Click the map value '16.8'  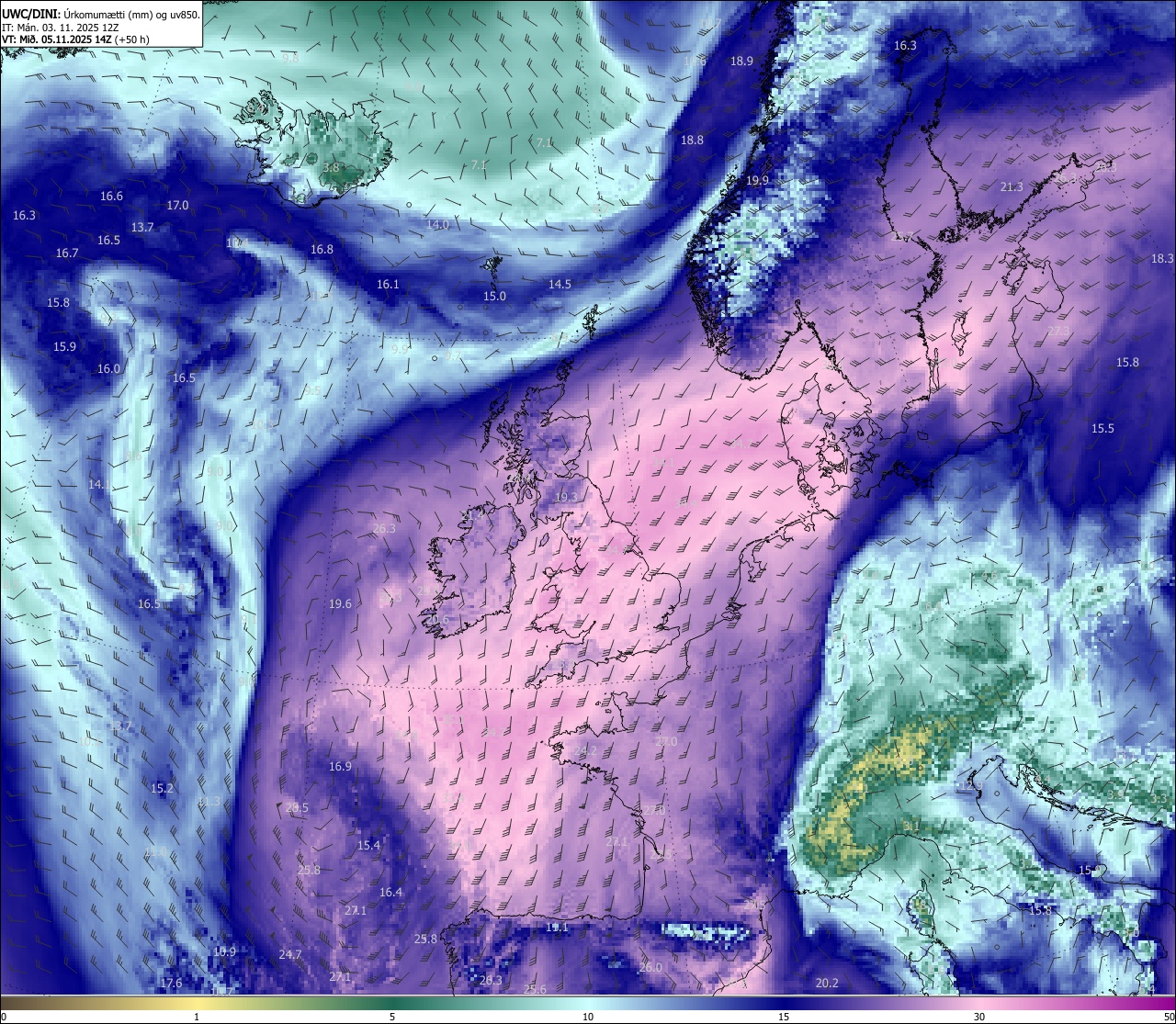click(x=322, y=249)
